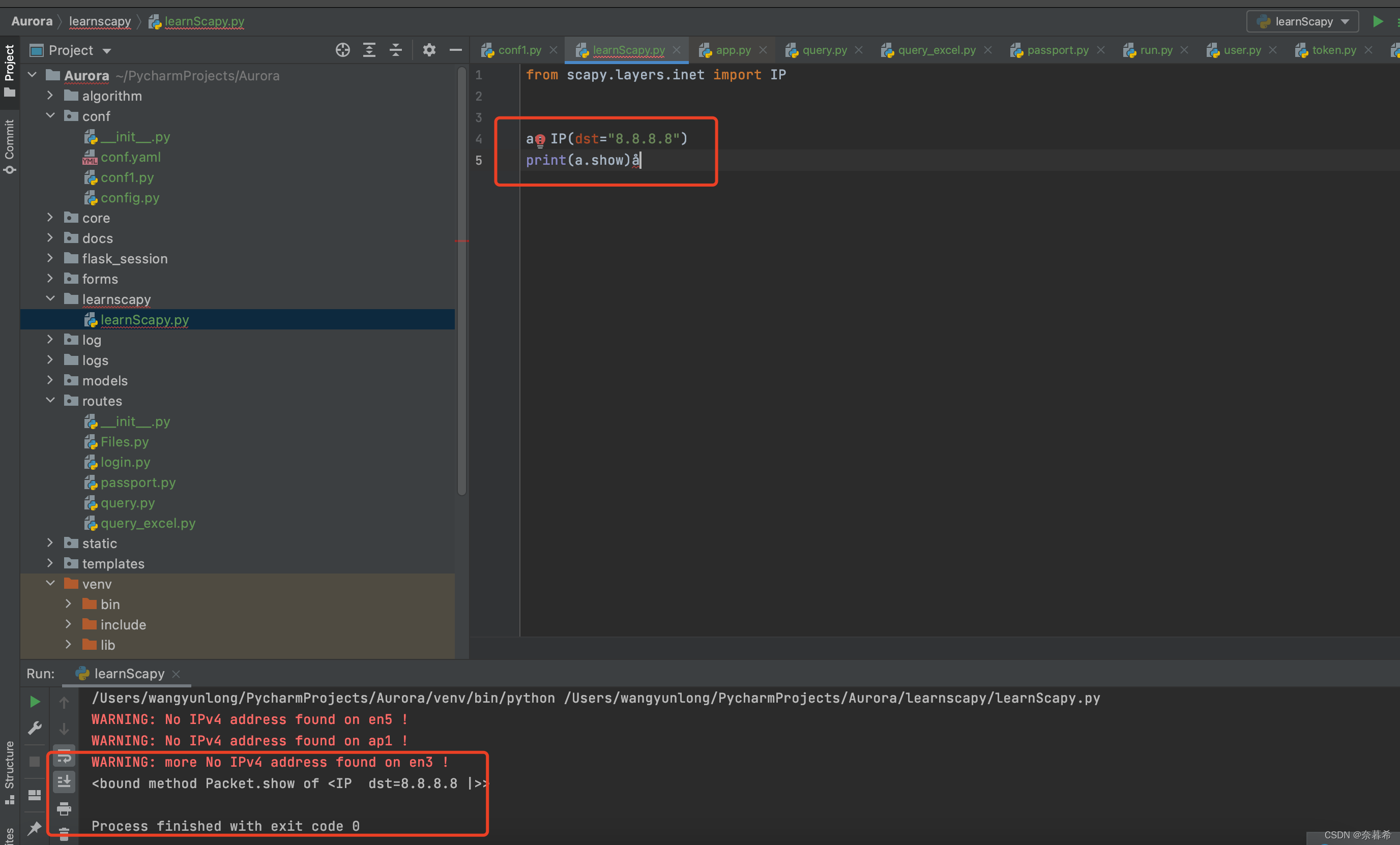
Task: Click the Collapse All icon in Project panel
Action: [395, 50]
